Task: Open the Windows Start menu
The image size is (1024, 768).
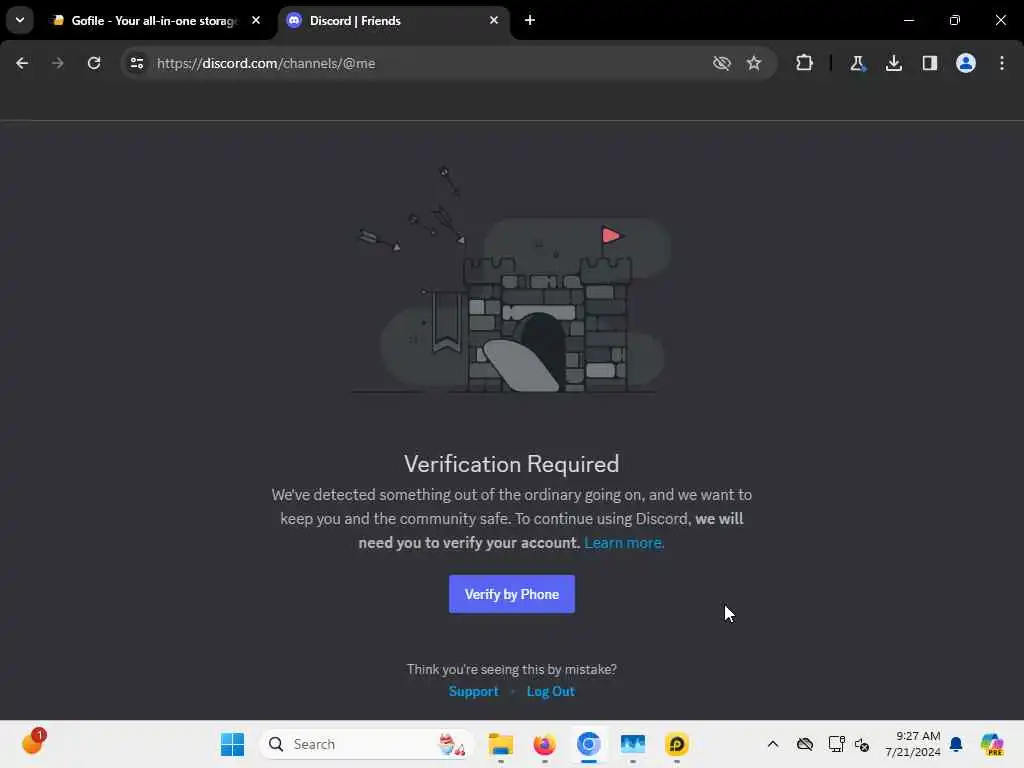Action: 232,744
